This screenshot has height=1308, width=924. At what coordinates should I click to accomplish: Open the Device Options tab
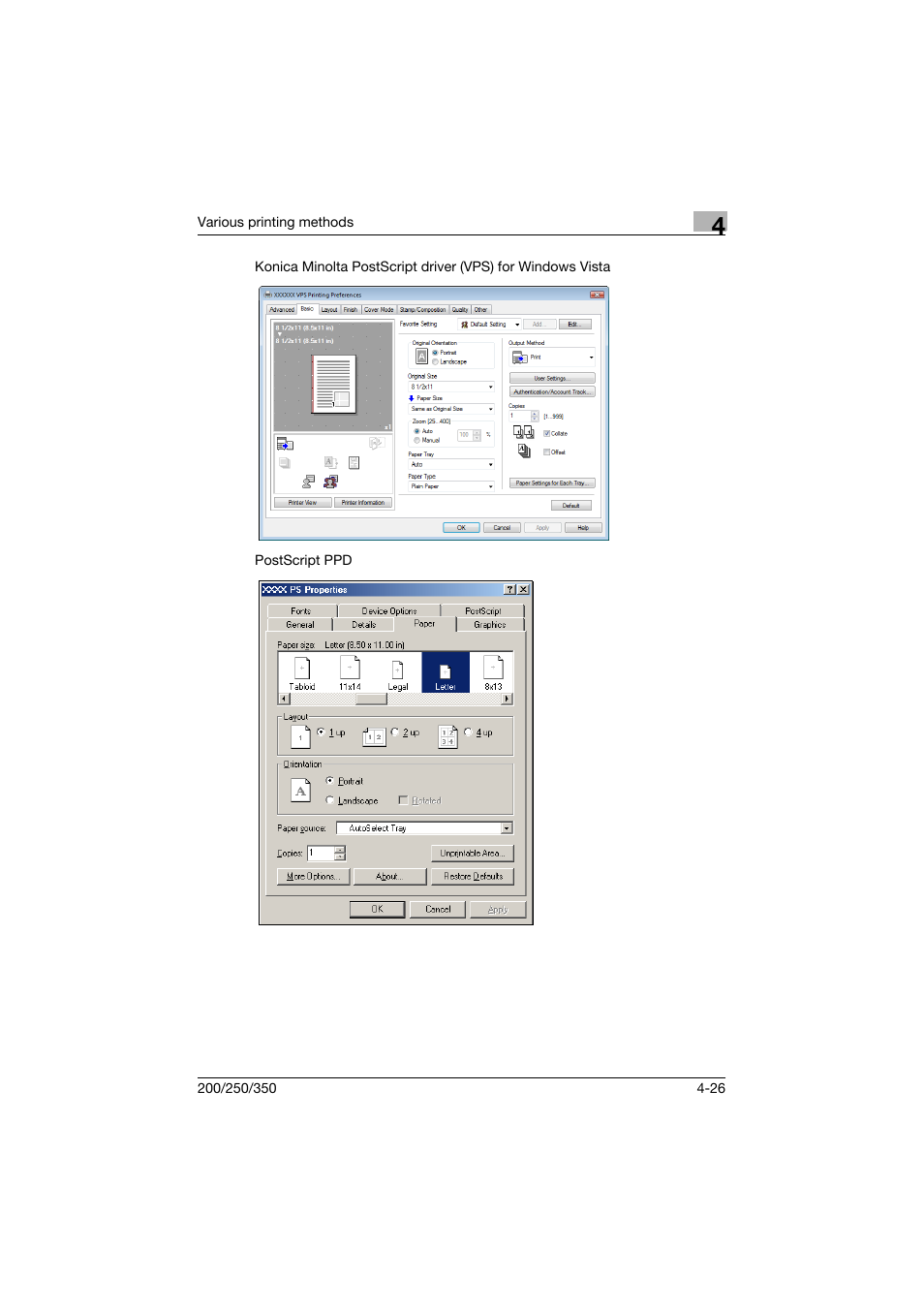pos(389,611)
